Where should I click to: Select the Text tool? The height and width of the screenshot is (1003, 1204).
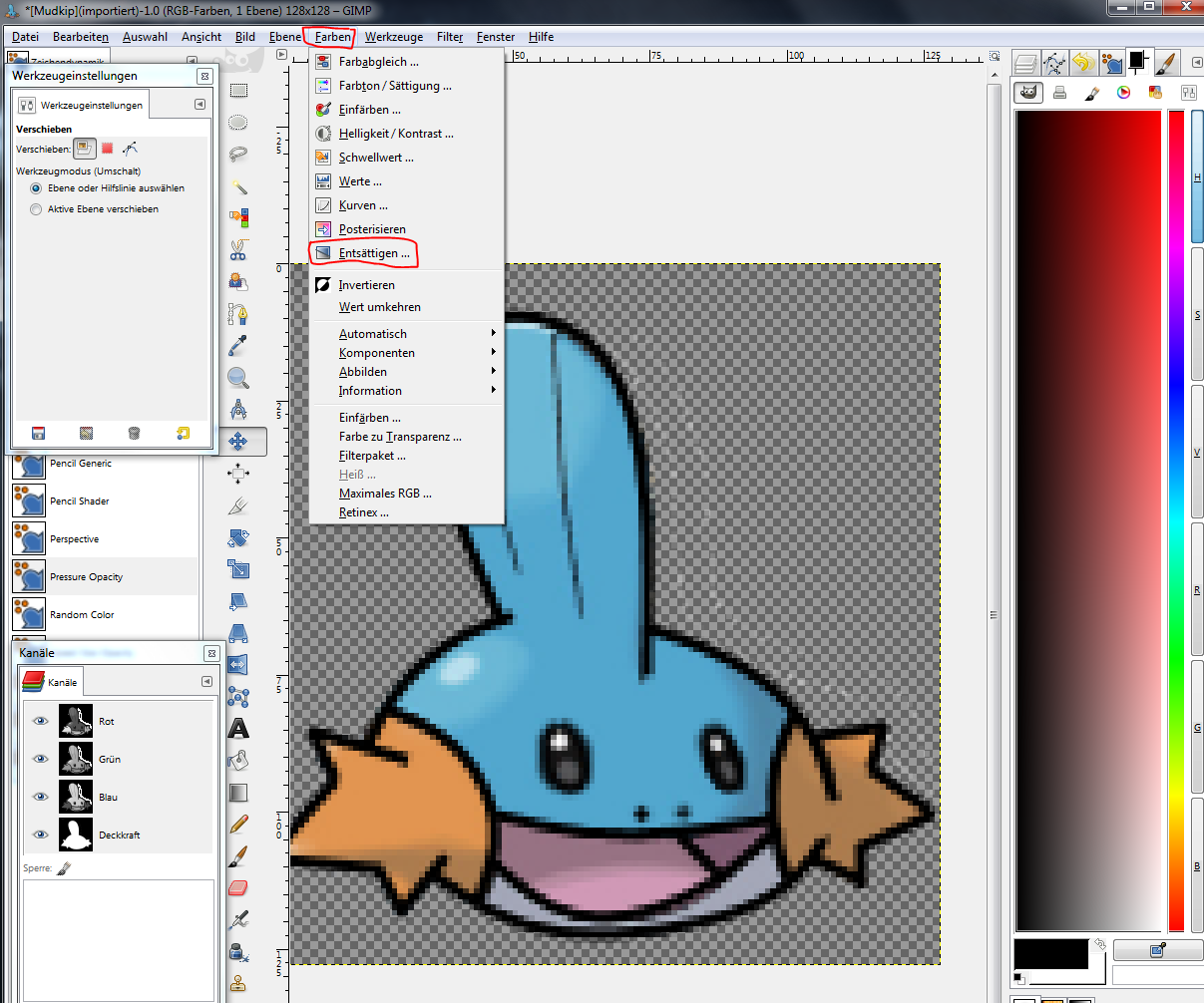pos(238,729)
